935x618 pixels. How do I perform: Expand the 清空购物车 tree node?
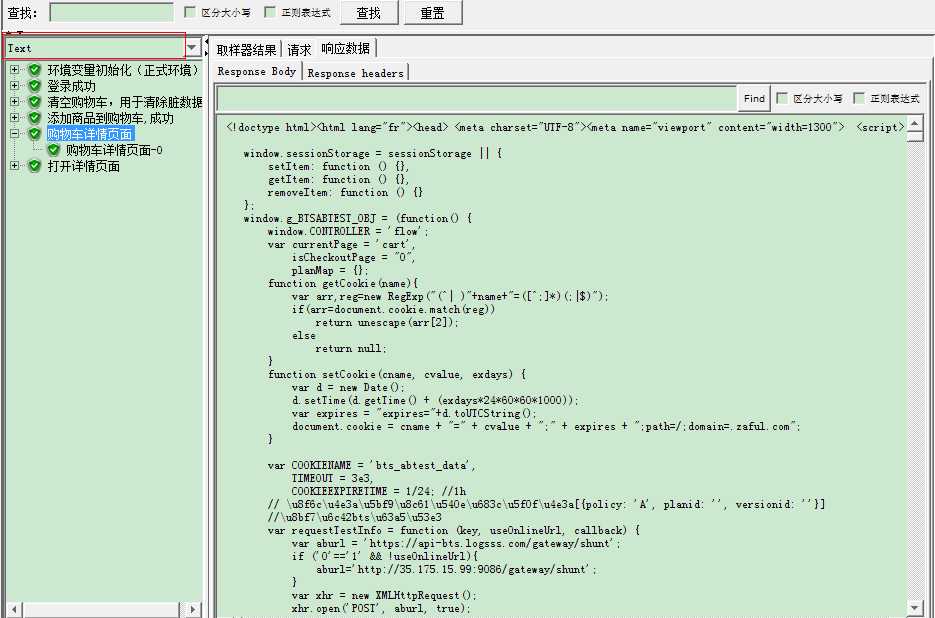[x=14, y=102]
